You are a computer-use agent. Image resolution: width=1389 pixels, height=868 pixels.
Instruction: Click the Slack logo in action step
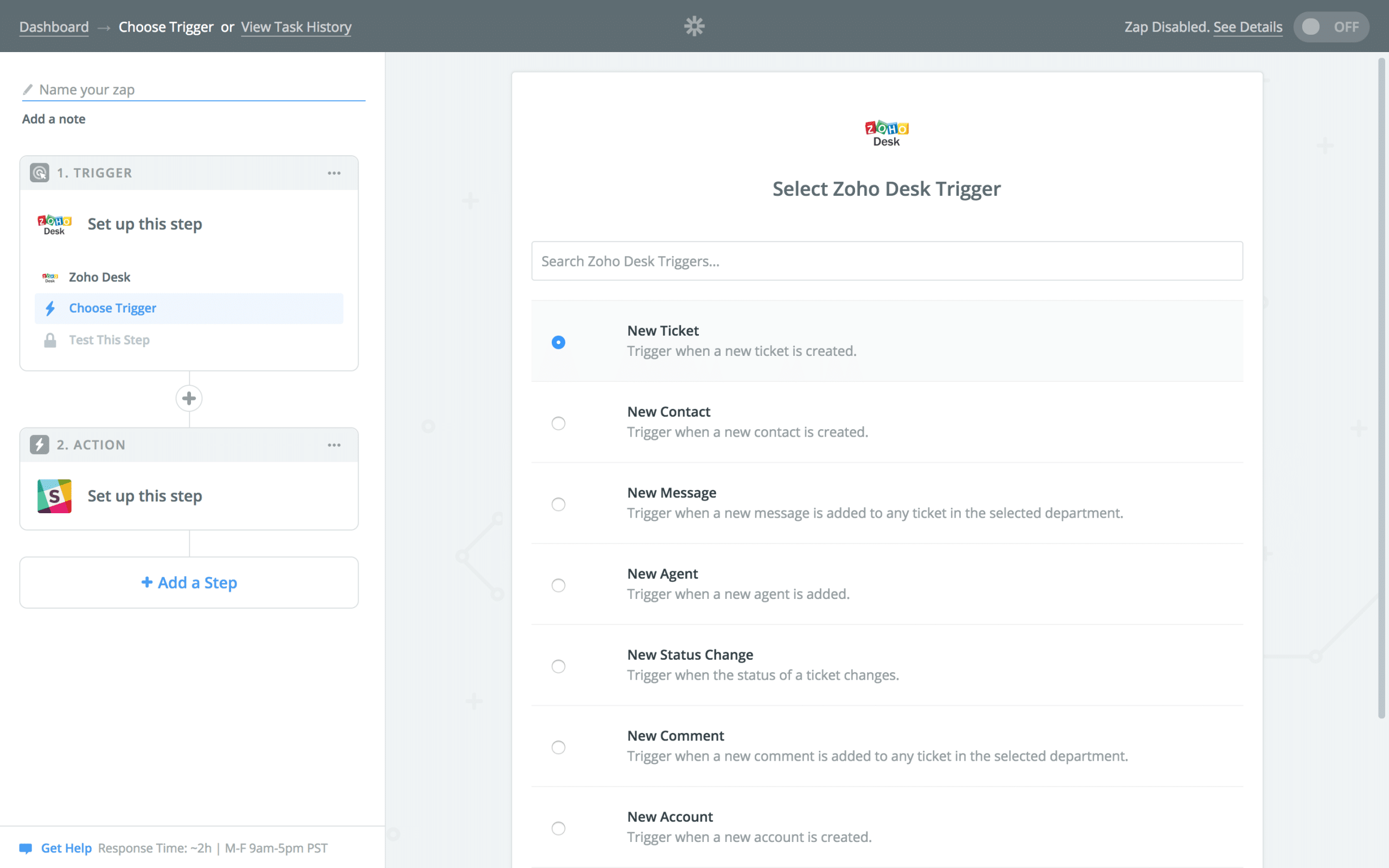coord(54,496)
